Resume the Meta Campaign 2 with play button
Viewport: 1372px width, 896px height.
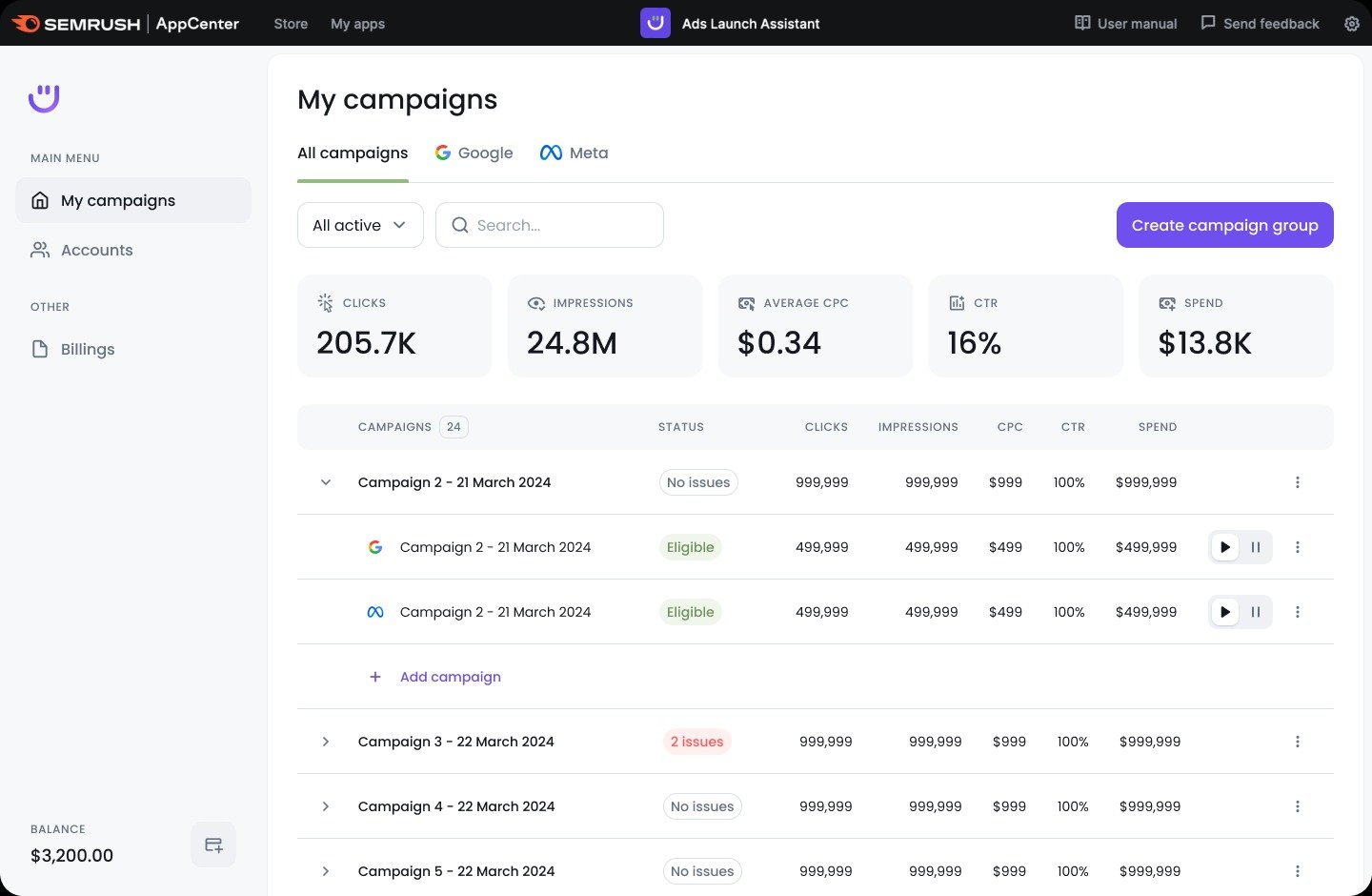coord(1225,612)
